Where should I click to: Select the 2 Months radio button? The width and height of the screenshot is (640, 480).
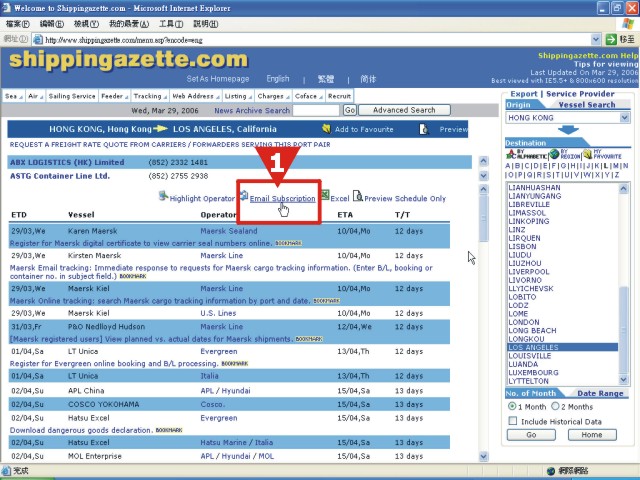[555, 406]
